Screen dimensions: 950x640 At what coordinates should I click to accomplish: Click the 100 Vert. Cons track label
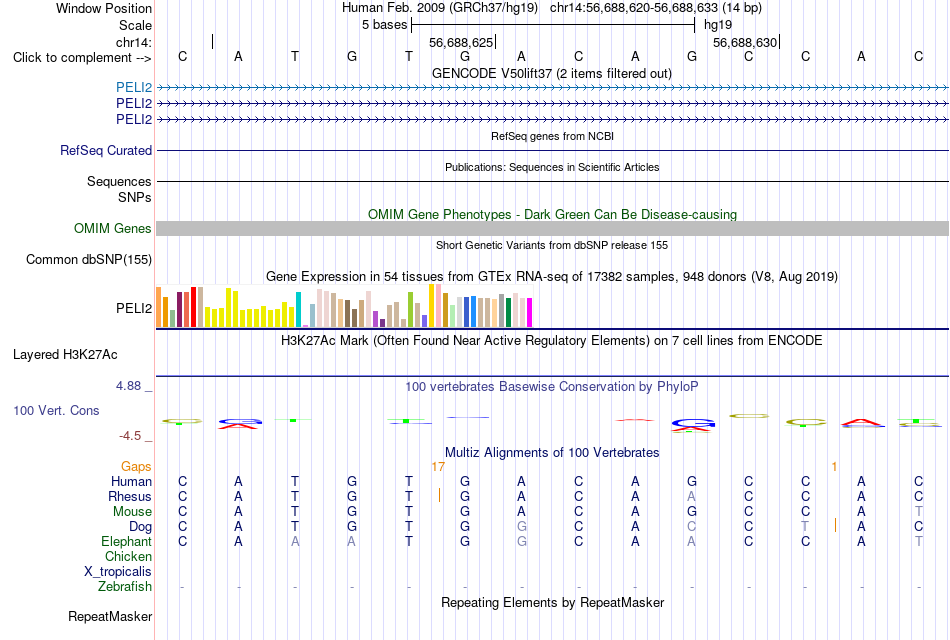[56, 410]
